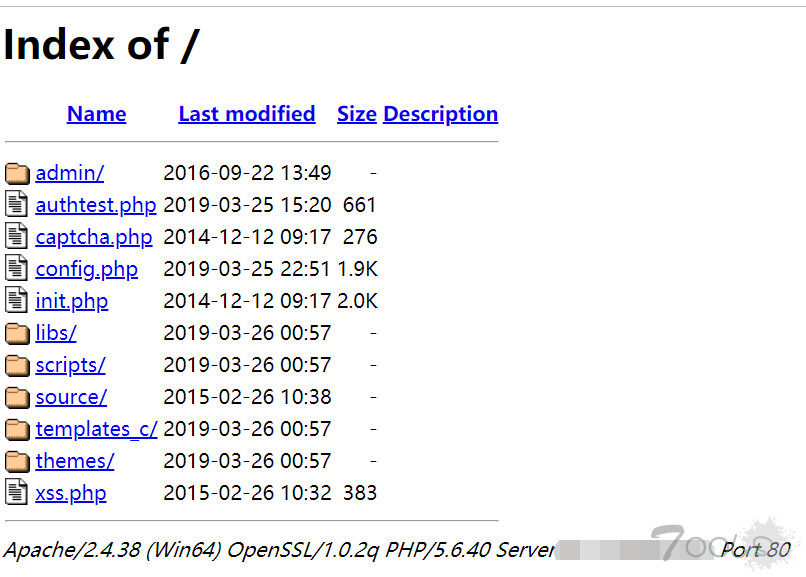The height and width of the screenshot is (577, 806).
Task: Open the xss.php file link
Action: 71,493
